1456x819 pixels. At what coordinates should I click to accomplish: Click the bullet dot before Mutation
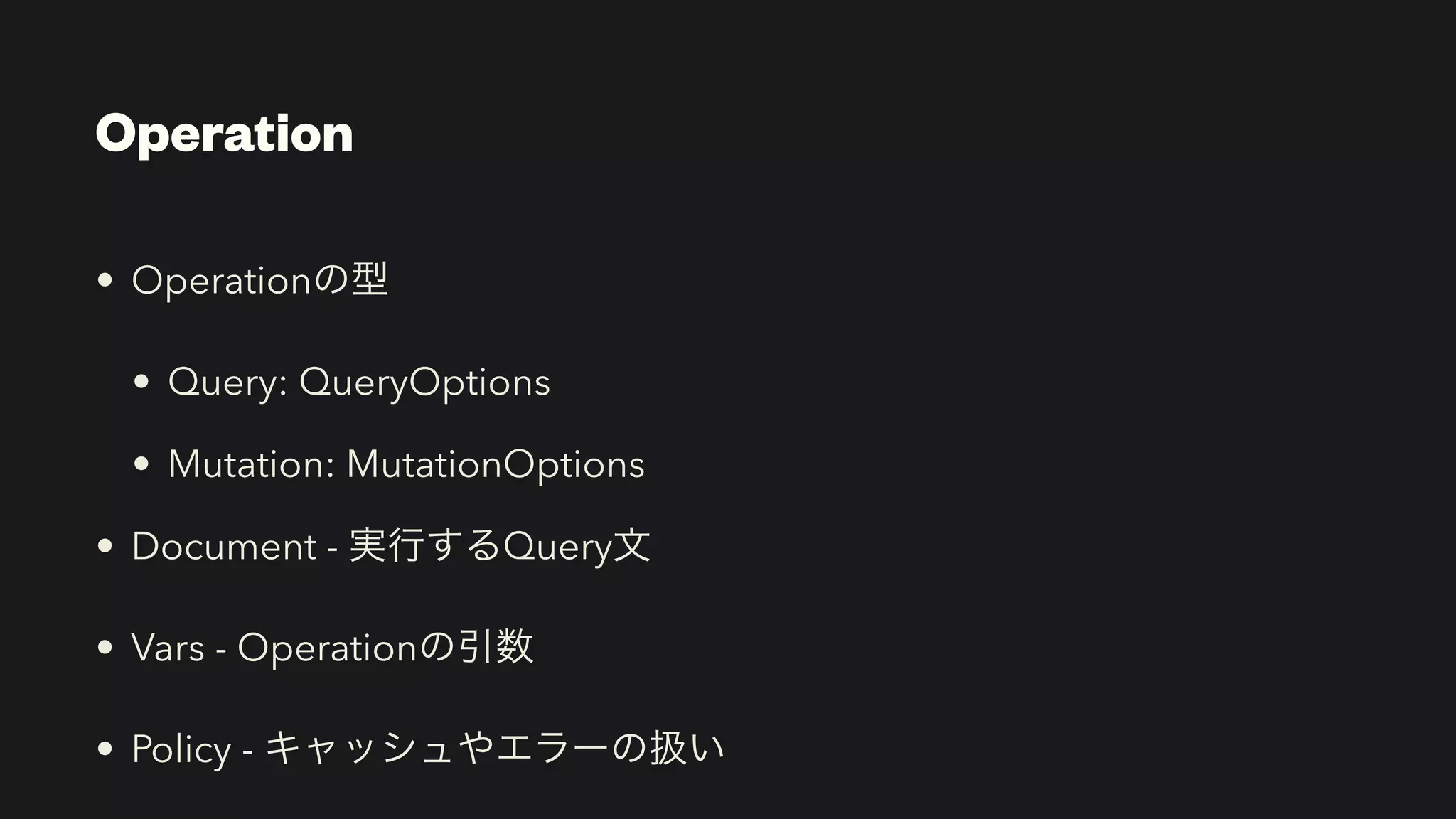pos(141,464)
